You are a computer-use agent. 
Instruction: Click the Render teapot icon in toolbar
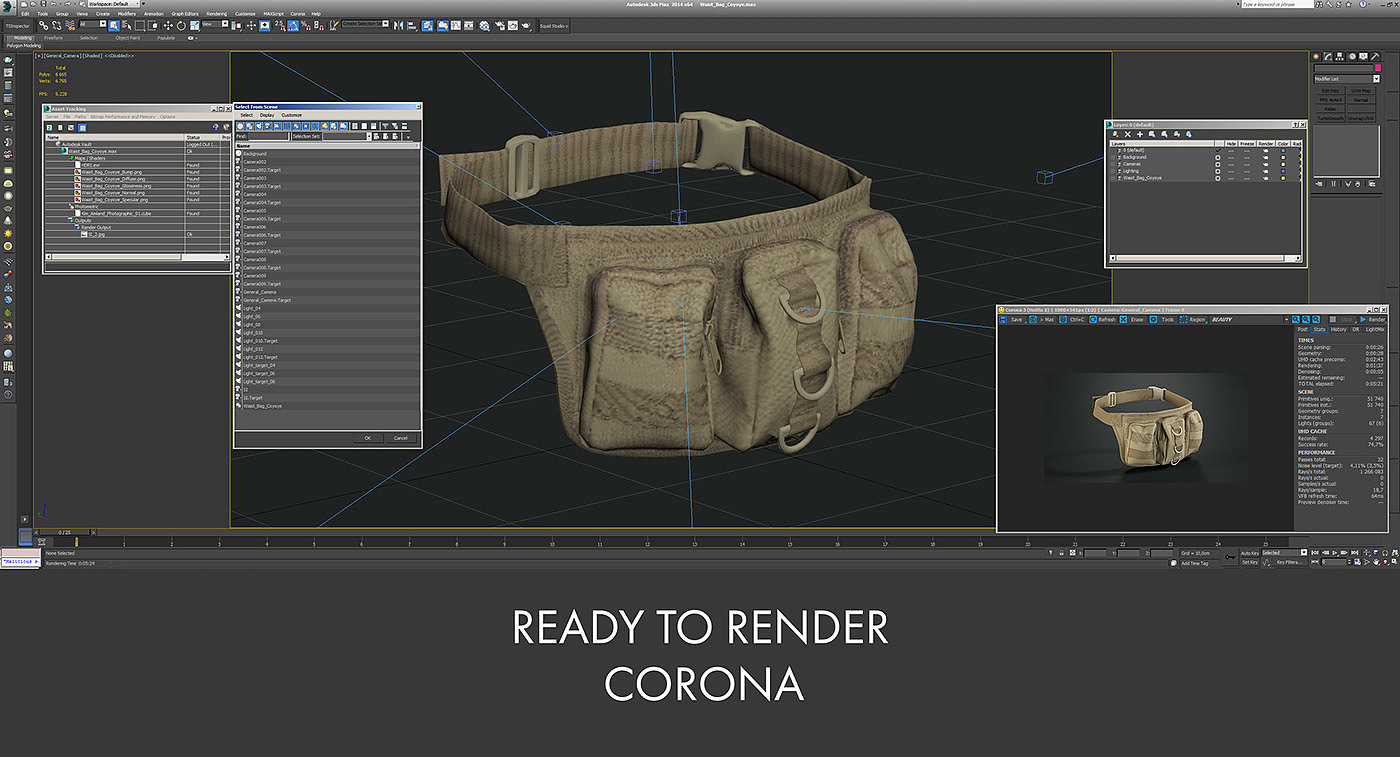[x=528, y=25]
